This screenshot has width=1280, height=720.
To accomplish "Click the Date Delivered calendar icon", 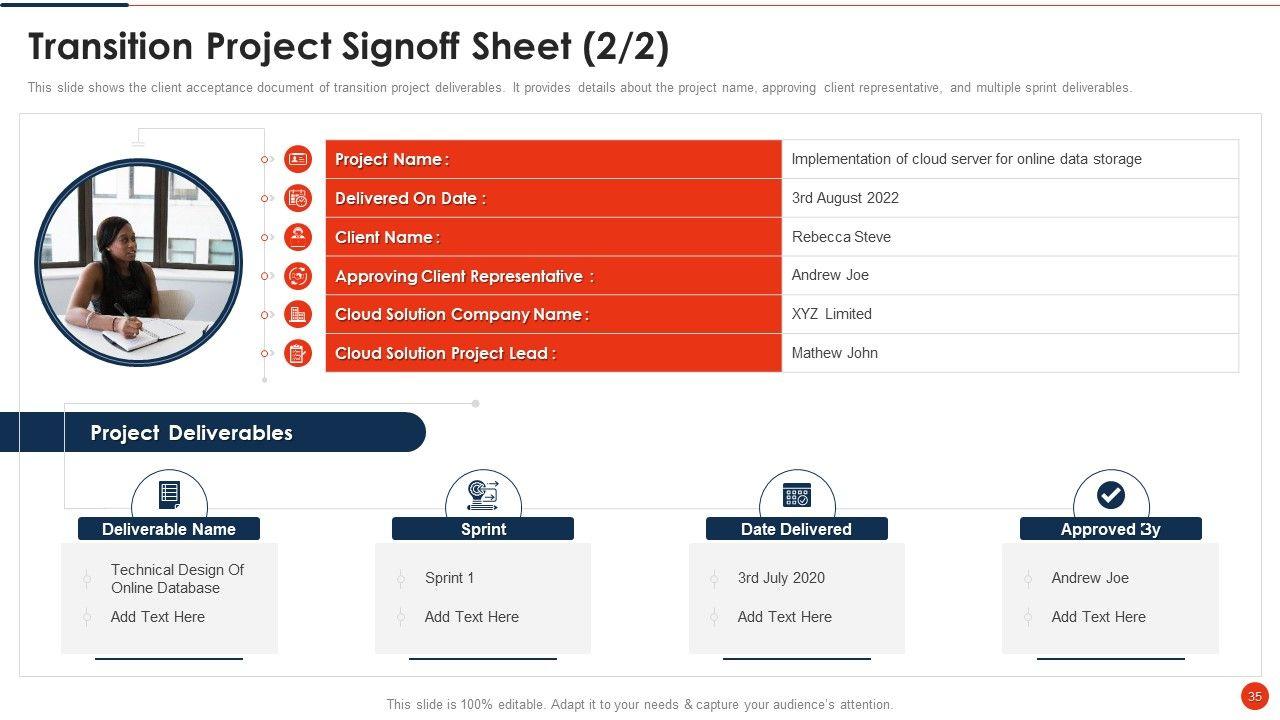I will pos(797,494).
